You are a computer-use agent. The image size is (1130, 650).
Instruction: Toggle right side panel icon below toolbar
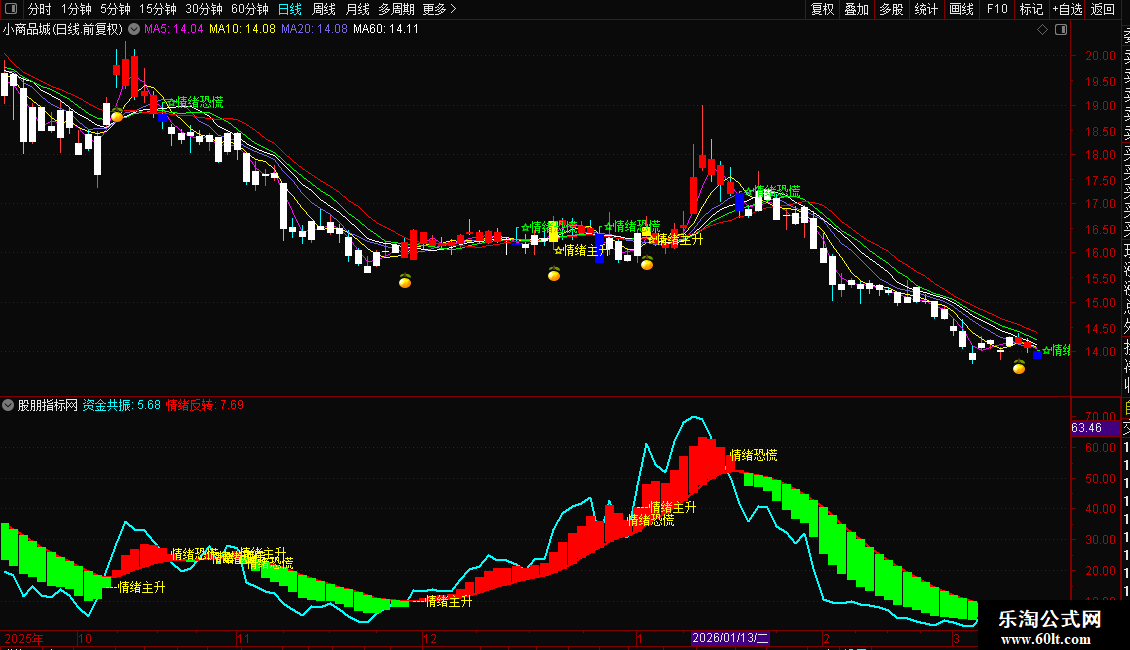pos(1061,30)
